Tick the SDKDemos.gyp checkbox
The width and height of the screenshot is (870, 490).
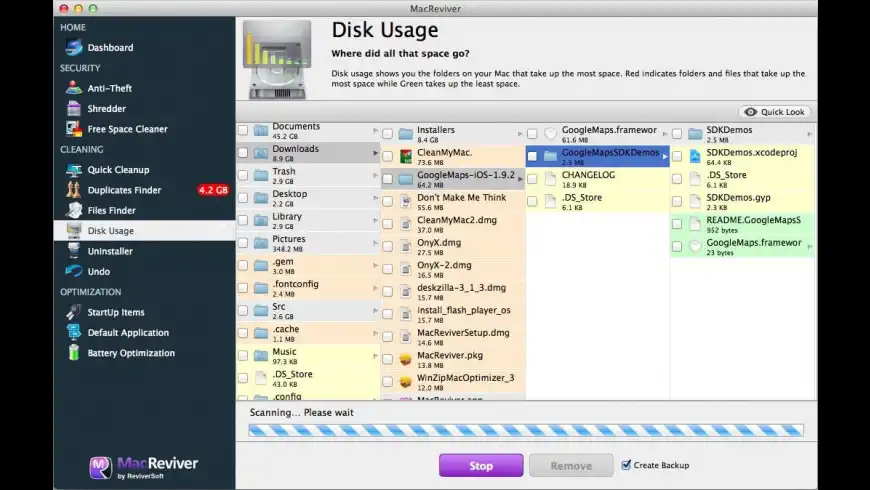coord(677,201)
